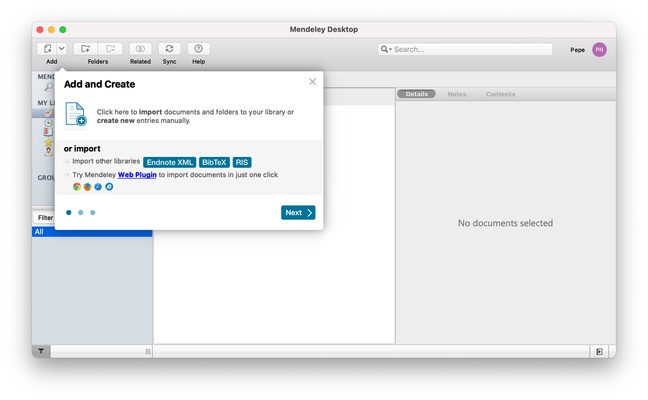The image size is (648, 400).
Task: Click the Next button in tour popup
Action: click(x=298, y=212)
